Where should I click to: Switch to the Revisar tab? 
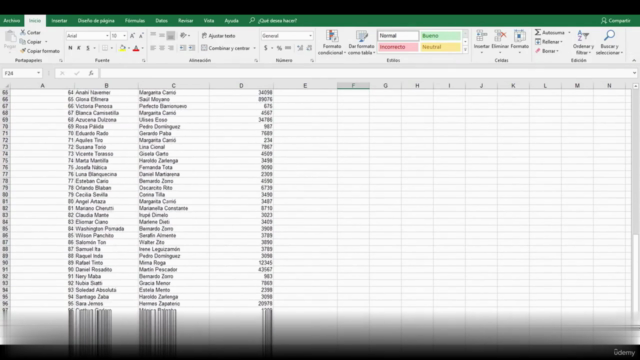pyautogui.click(x=185, y=20)
